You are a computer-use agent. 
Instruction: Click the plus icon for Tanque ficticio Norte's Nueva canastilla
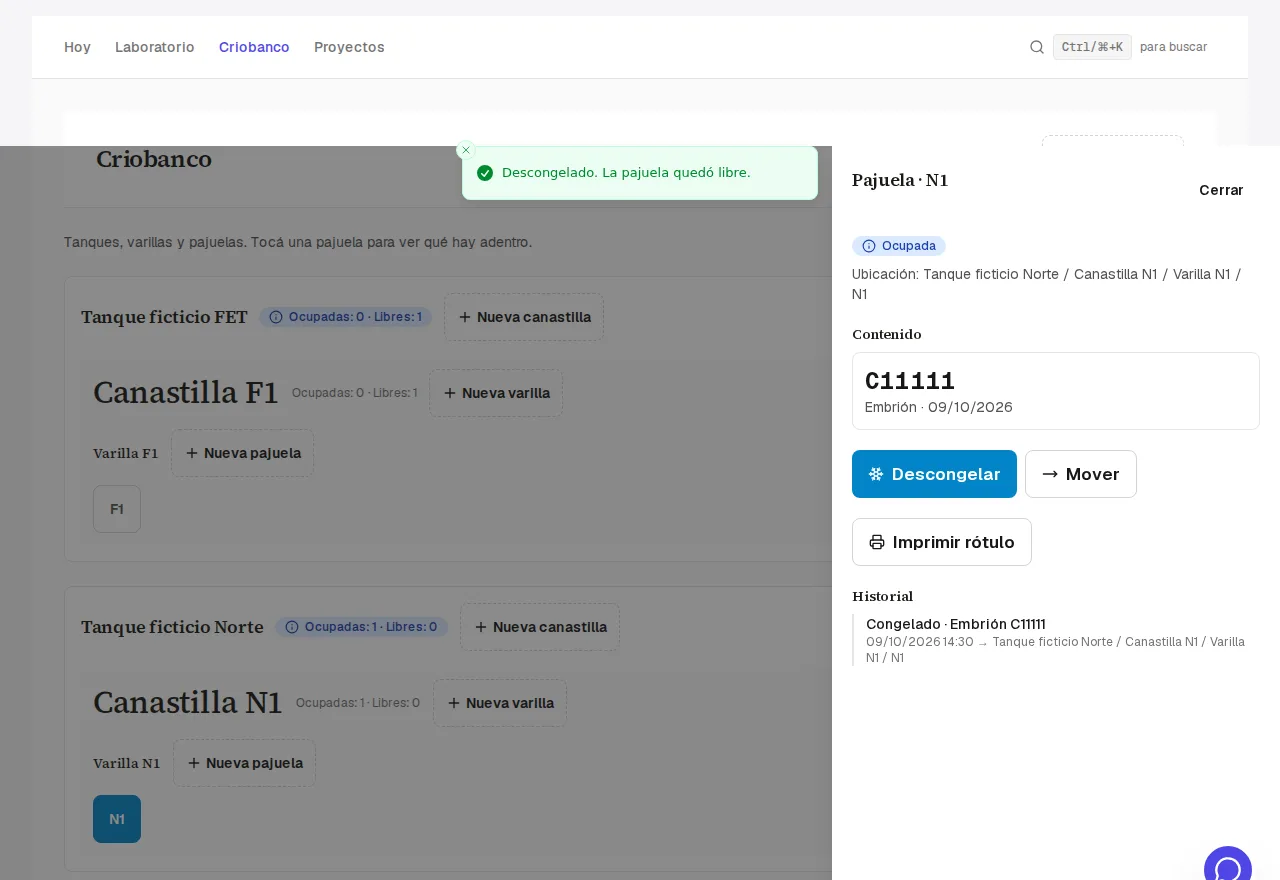coord(481,627)
